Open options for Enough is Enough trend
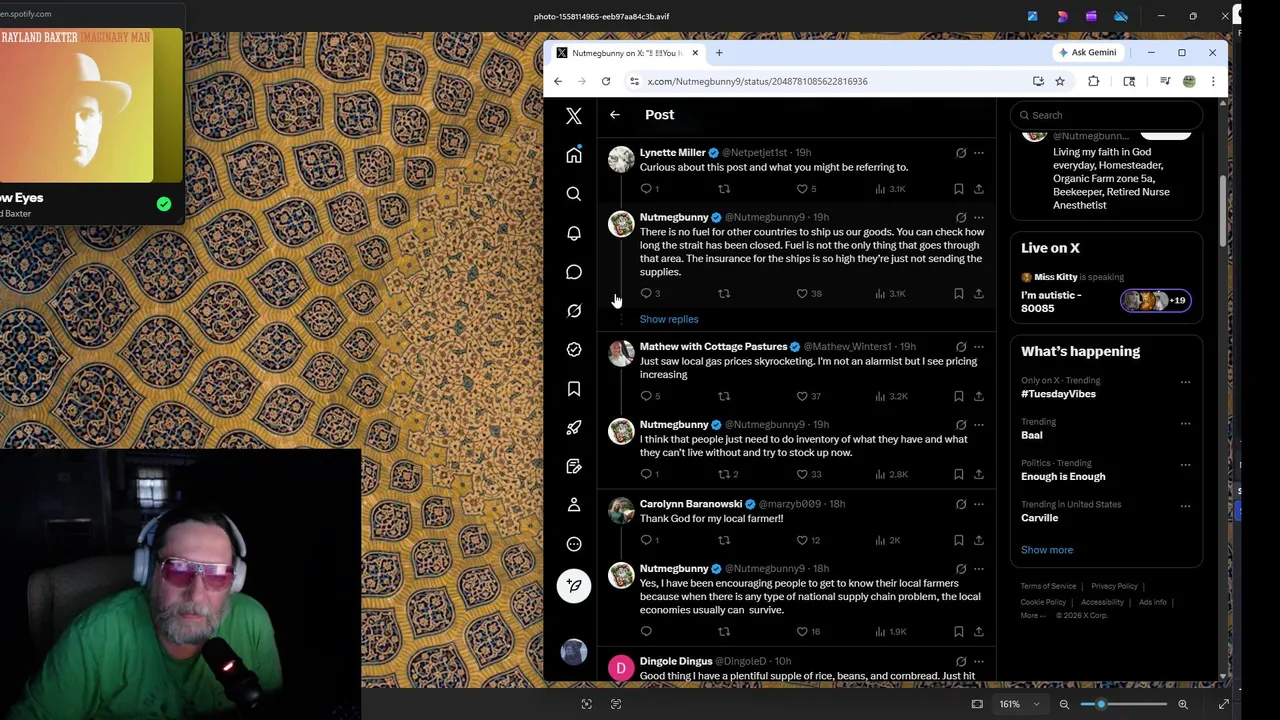1280x720 pixels. (1185, 465)
